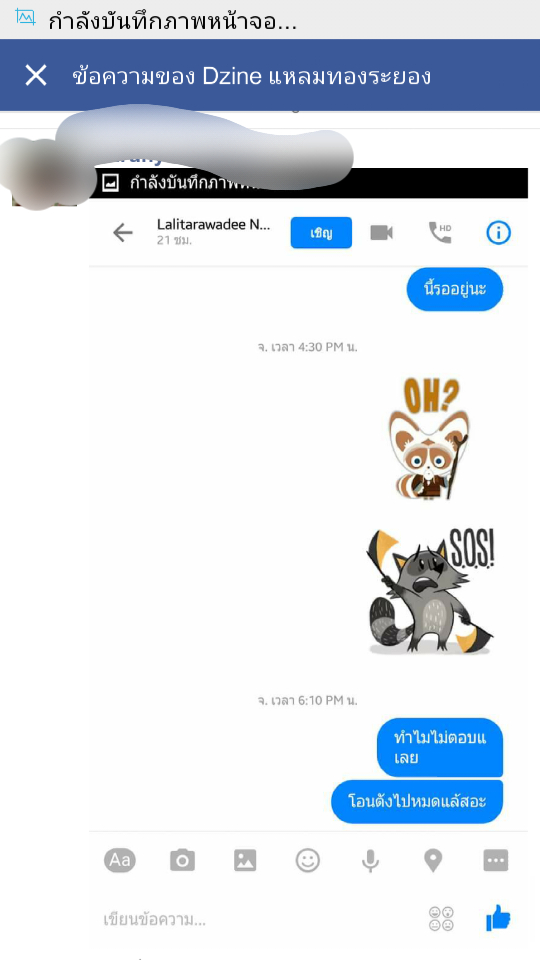Open more options three-dots icon
Image resolution: width=540 pixels, height=960 pixels.
(x=495, y=861)
